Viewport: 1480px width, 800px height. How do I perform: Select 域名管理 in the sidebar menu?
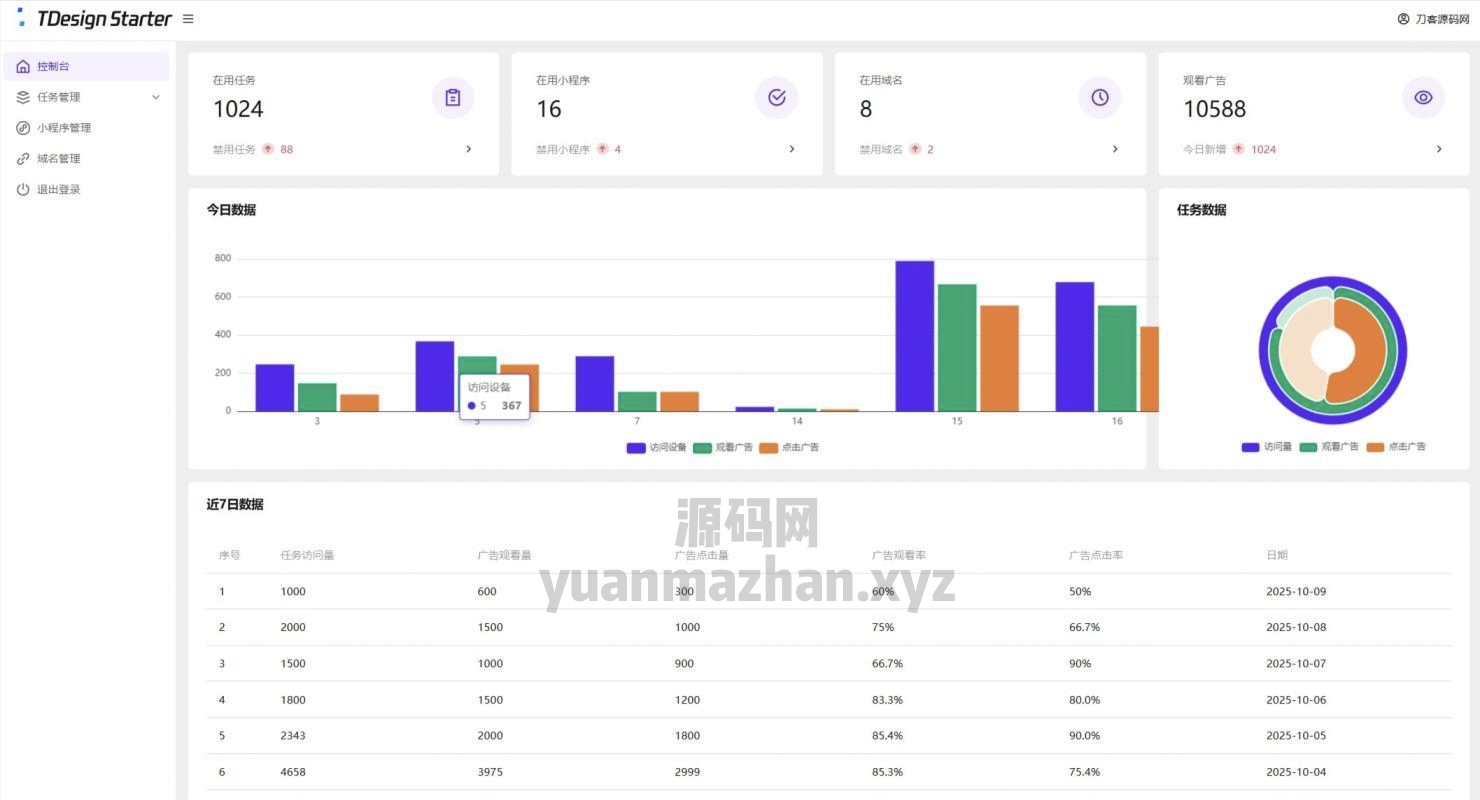tap(56, 158)
